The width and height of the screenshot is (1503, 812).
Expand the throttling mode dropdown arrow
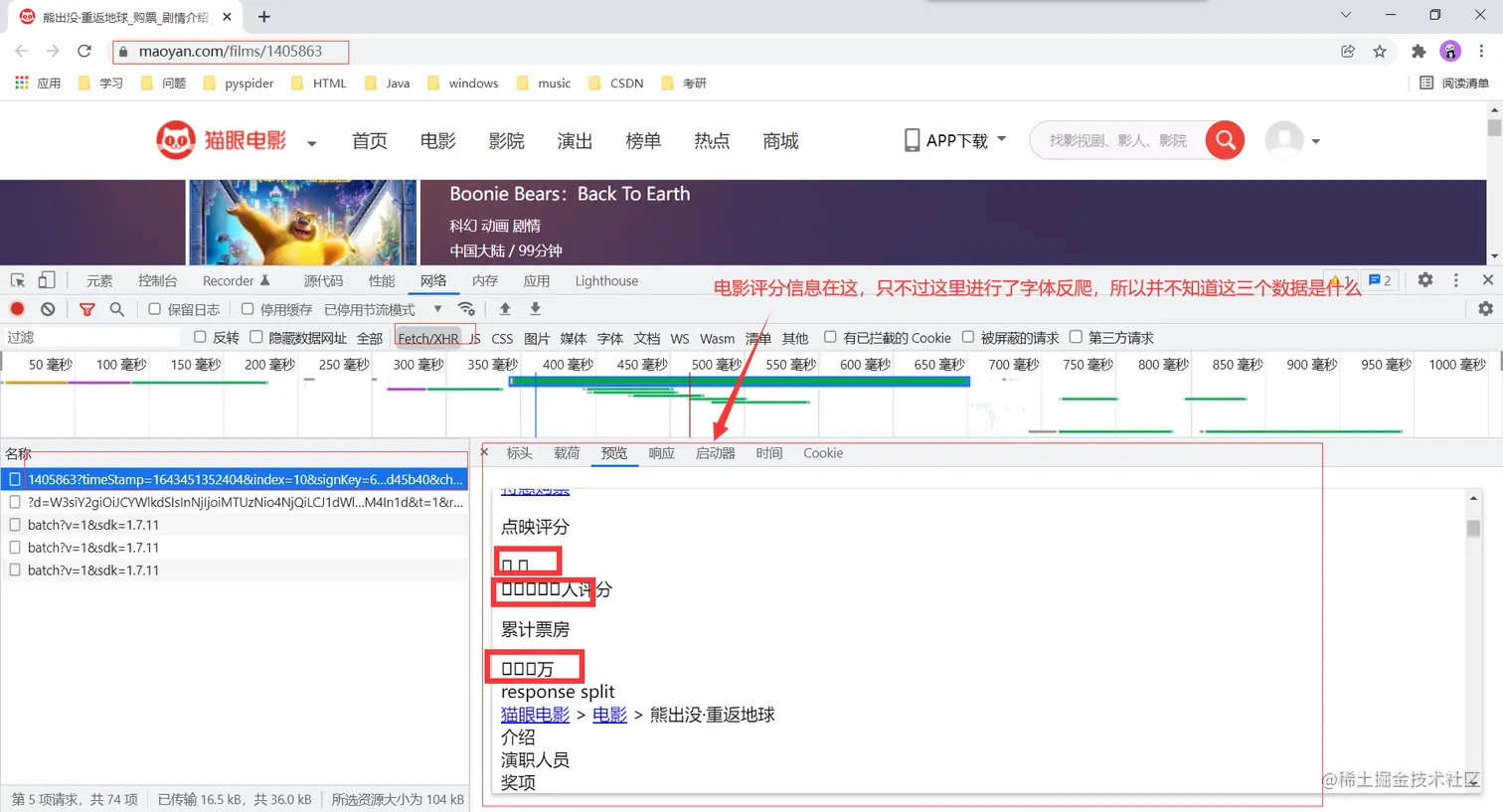[x=437, y=309]
